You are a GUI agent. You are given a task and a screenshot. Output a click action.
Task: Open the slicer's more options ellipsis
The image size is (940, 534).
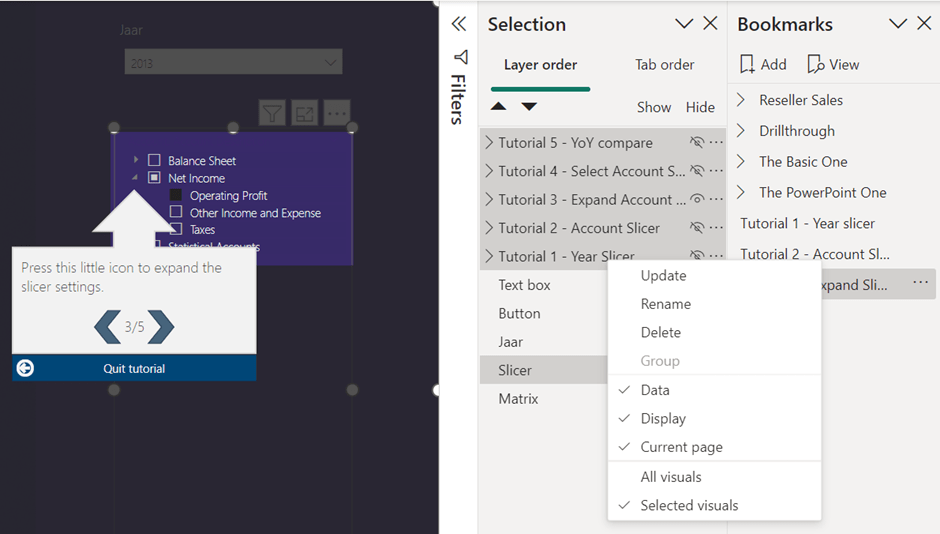[x=337, y=113]
